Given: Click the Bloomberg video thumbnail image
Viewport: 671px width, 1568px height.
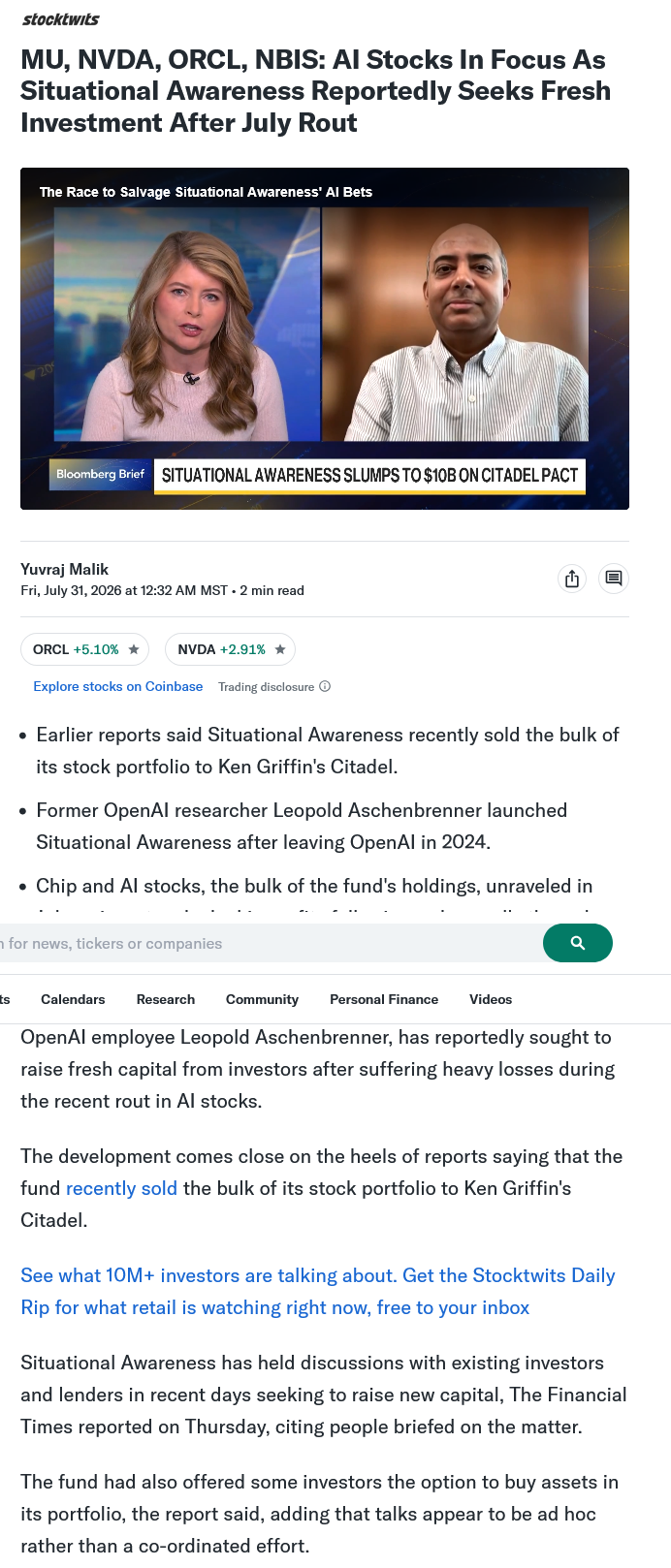Looking at the screenshot, I should tap(325, 338).
